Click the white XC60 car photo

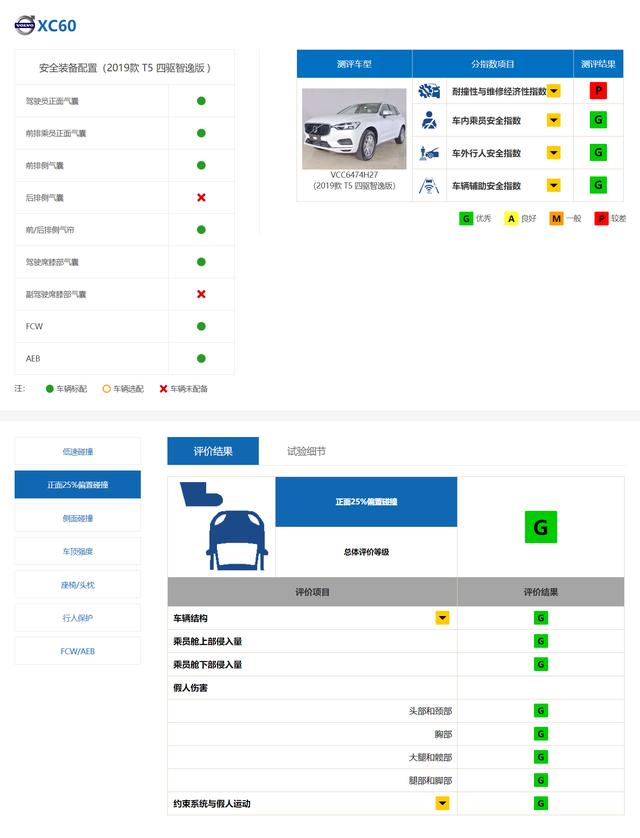pyautogui.click(x=354, y=128)
